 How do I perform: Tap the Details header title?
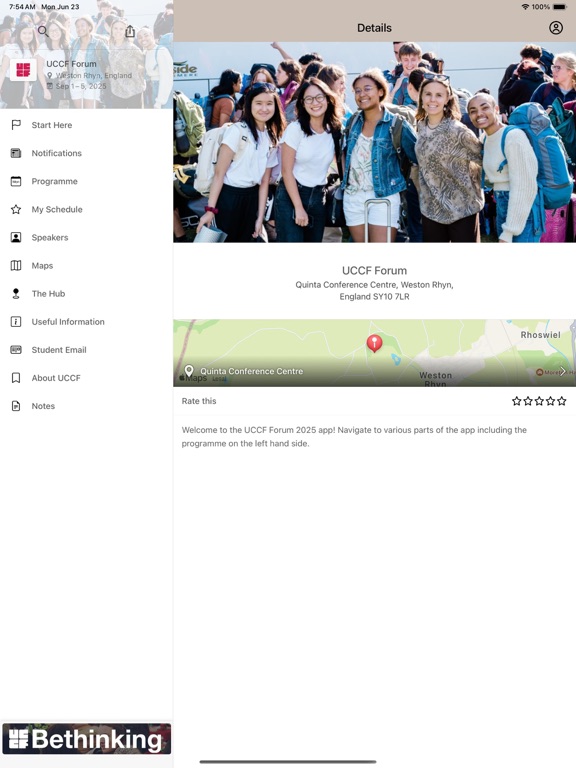pyautogui.click(x=374, y=28)
